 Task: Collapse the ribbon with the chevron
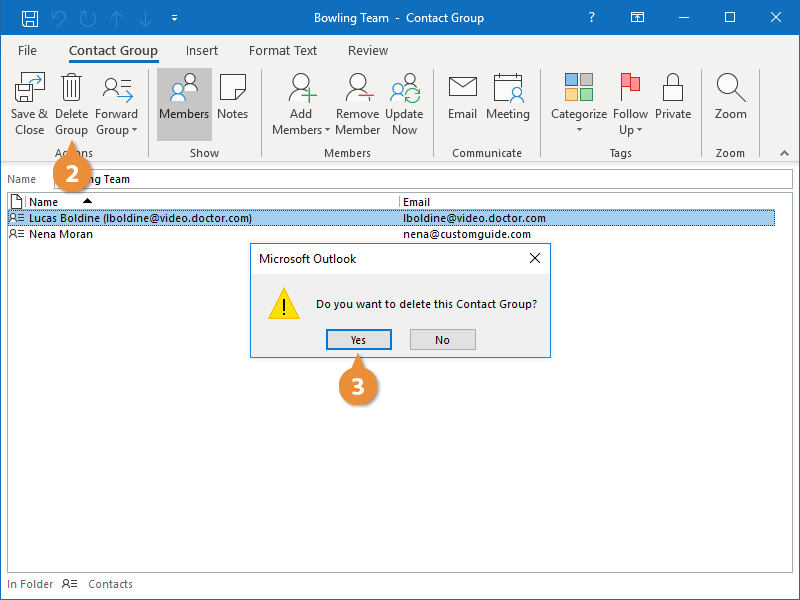(x=783, y=153)
